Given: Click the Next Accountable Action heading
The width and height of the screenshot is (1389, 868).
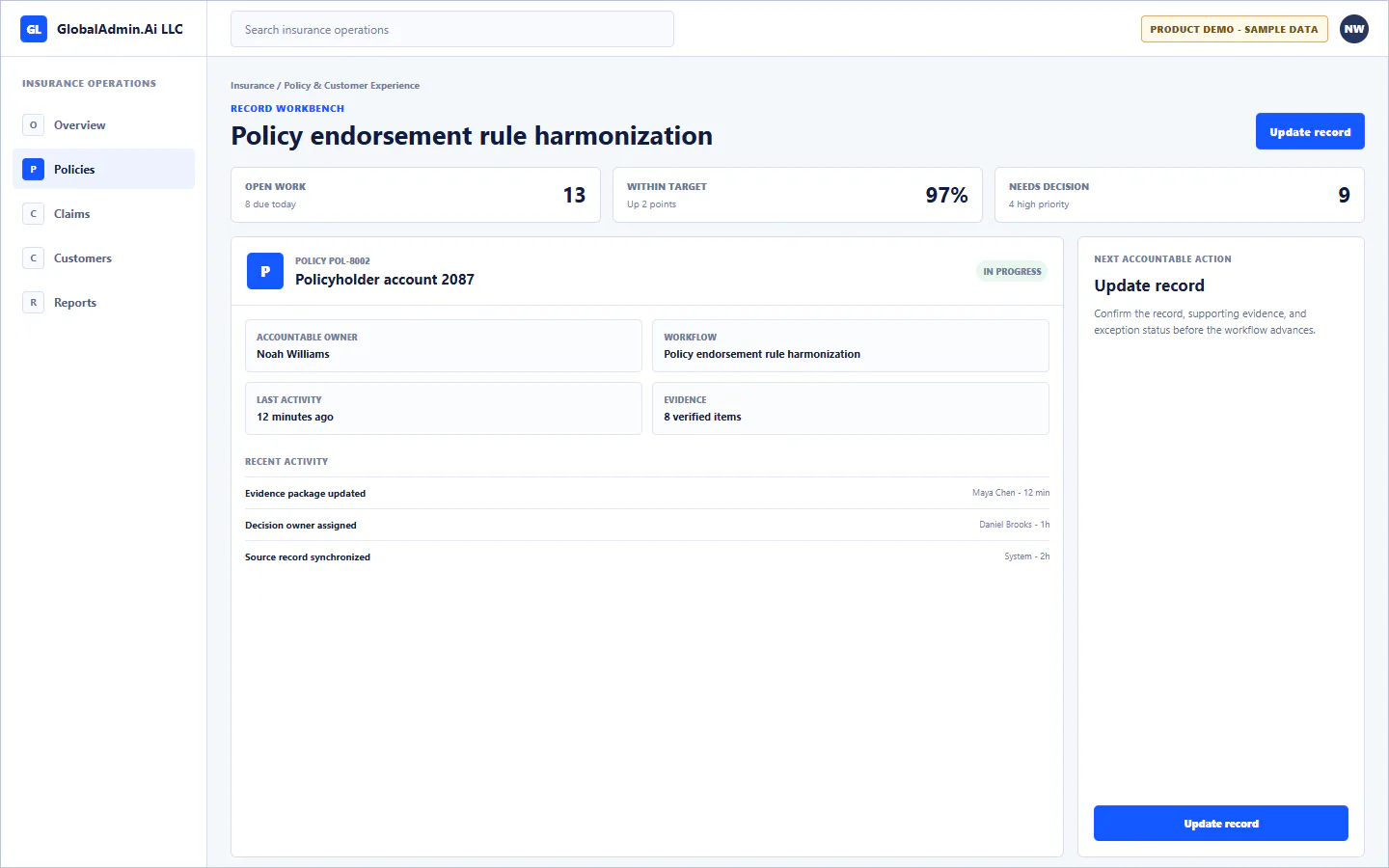Looking at the screenshot, I should [x=1162, y=259].
